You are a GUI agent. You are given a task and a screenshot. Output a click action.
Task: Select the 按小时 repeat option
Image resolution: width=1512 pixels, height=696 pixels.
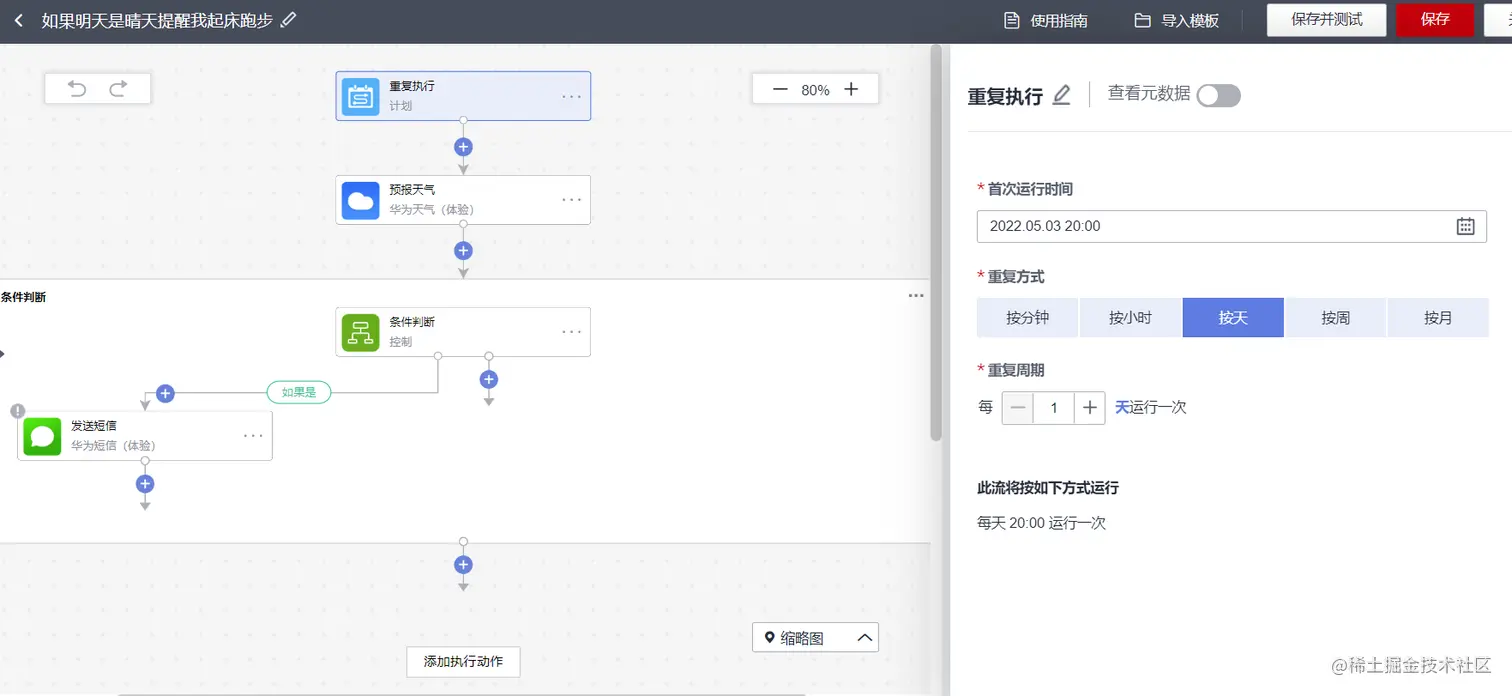tap(1130, 318)
